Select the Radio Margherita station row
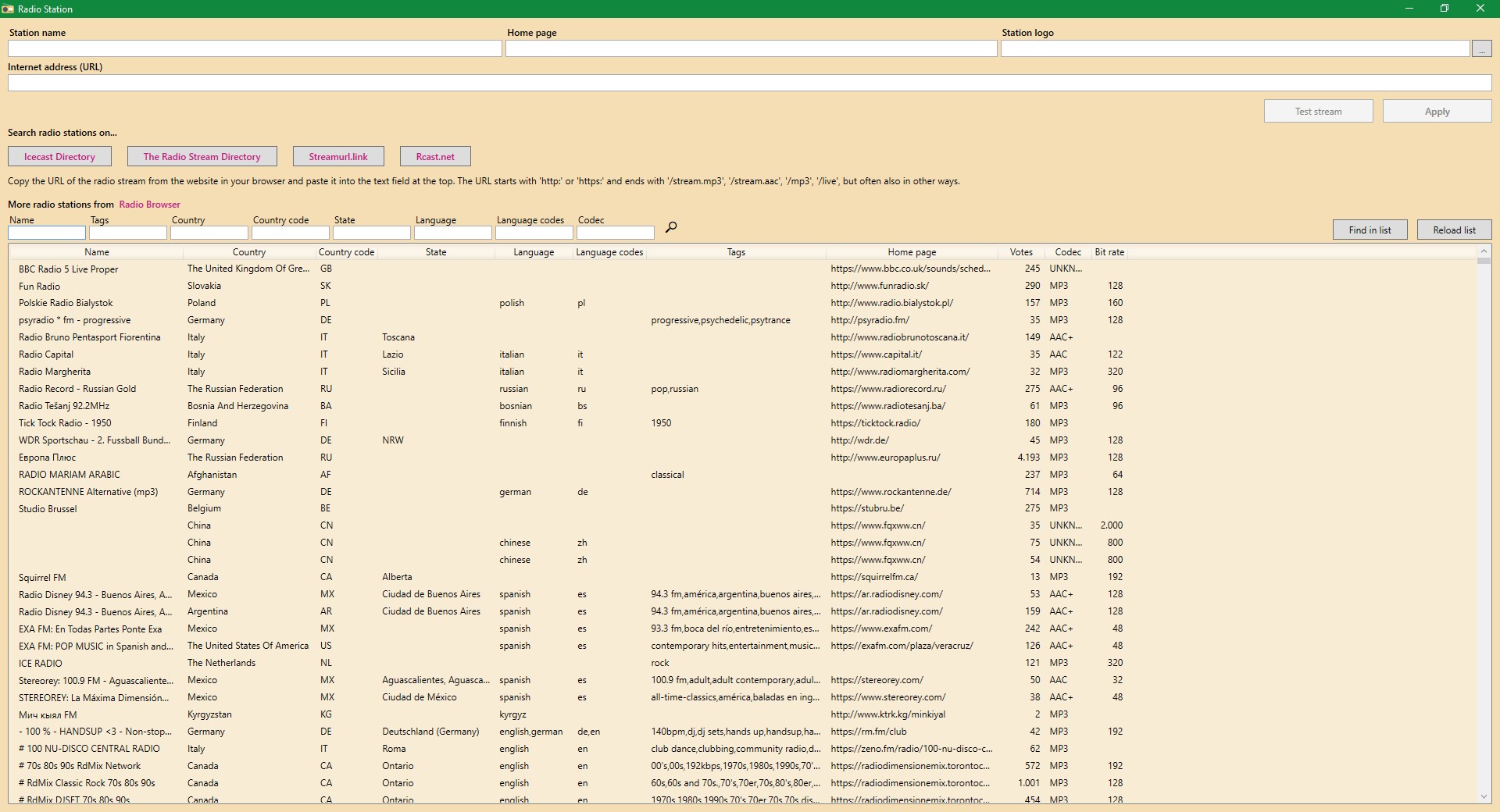1500x812 pixels. (x=55, y=372)
